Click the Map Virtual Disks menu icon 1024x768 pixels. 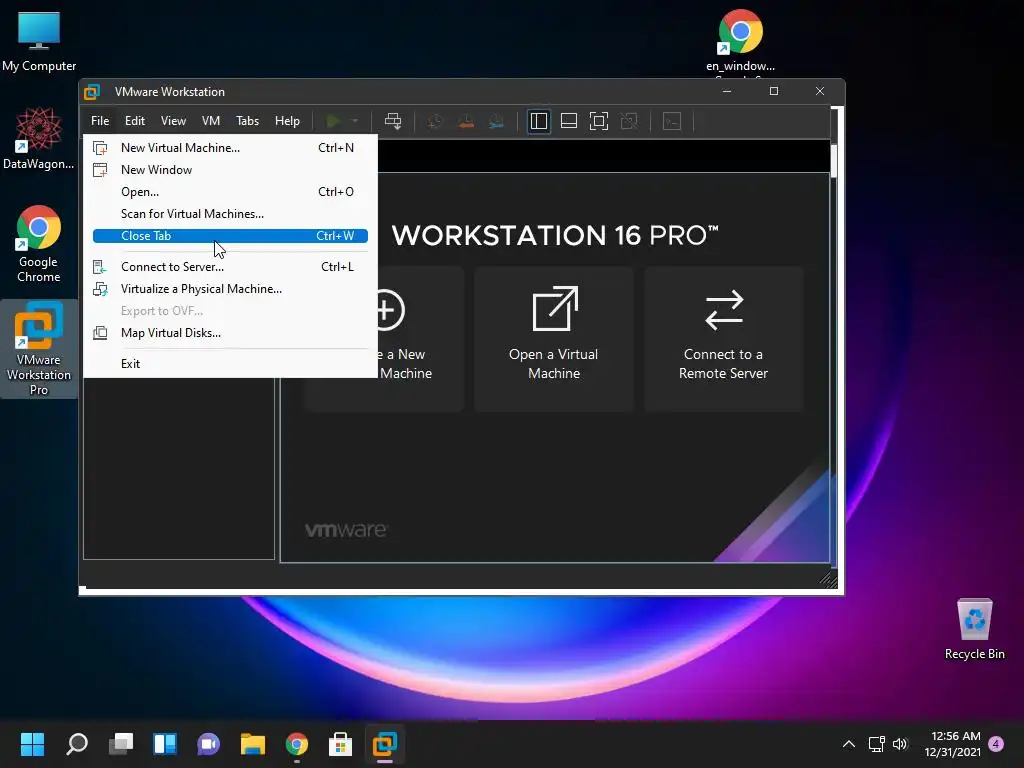click(x=100, y=333)
